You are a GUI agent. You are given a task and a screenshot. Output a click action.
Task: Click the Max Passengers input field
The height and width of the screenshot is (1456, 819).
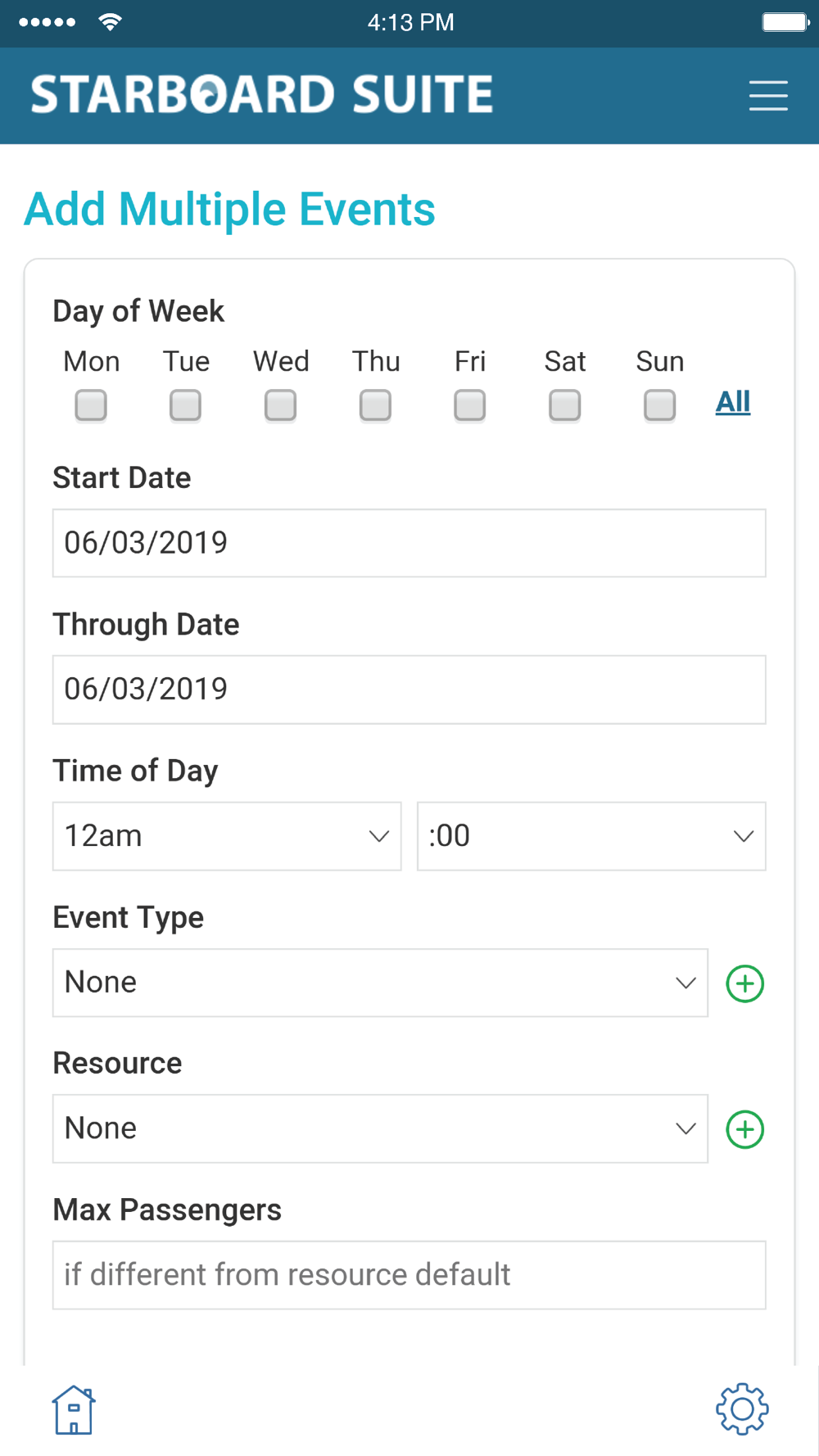point(409,1275)
